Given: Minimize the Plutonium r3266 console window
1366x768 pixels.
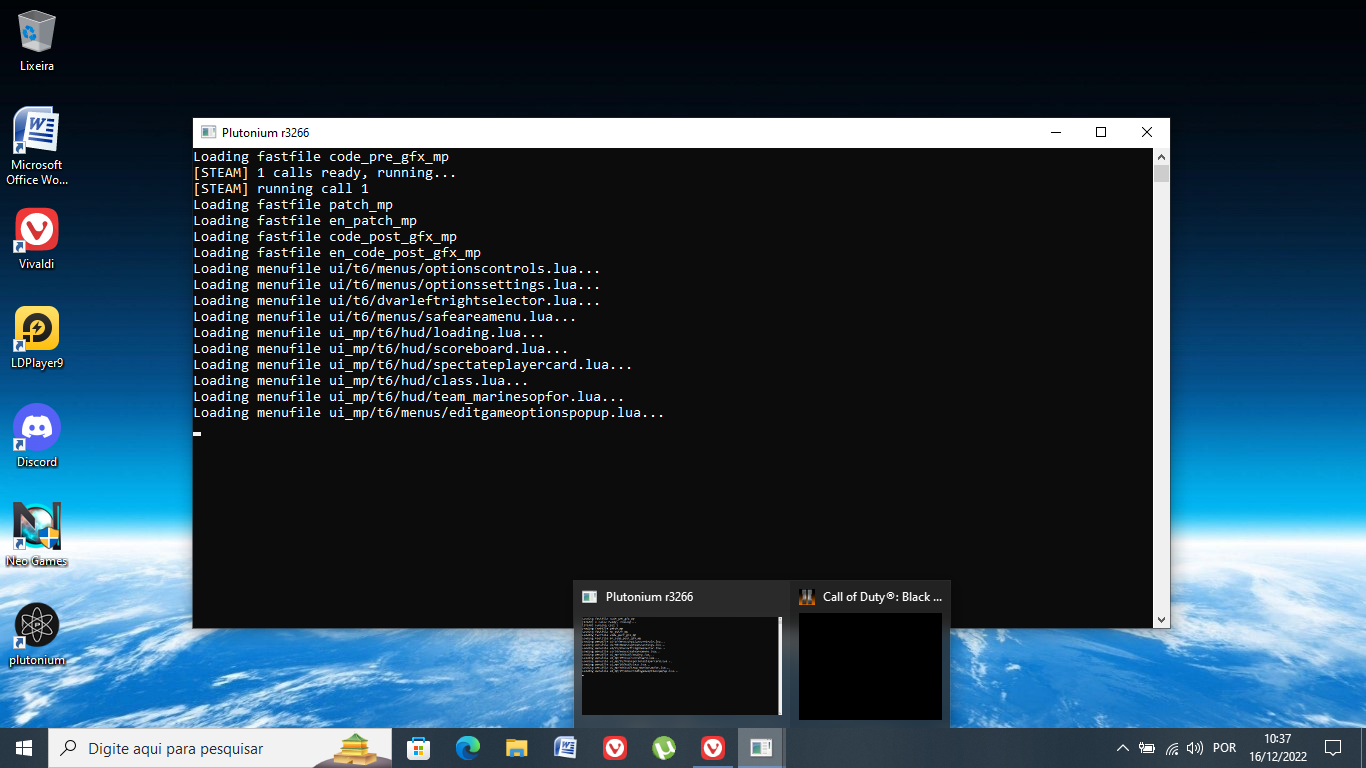Looking at the screenshot, I should pos(1055,132).
